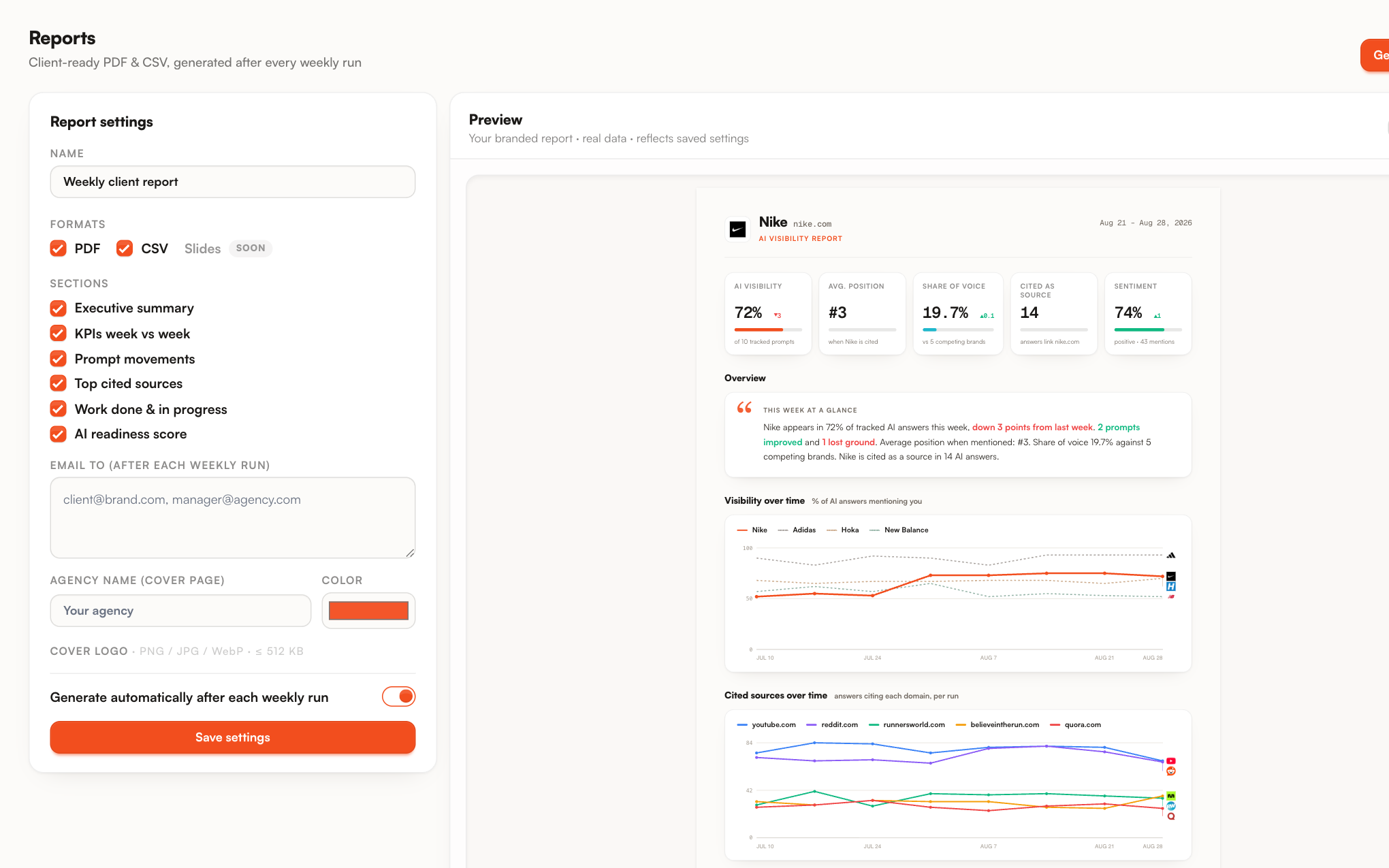Click the report Name field 'Weekly client report'
The width and height of the screenshot is (1389, 868).
pos(233,182)
